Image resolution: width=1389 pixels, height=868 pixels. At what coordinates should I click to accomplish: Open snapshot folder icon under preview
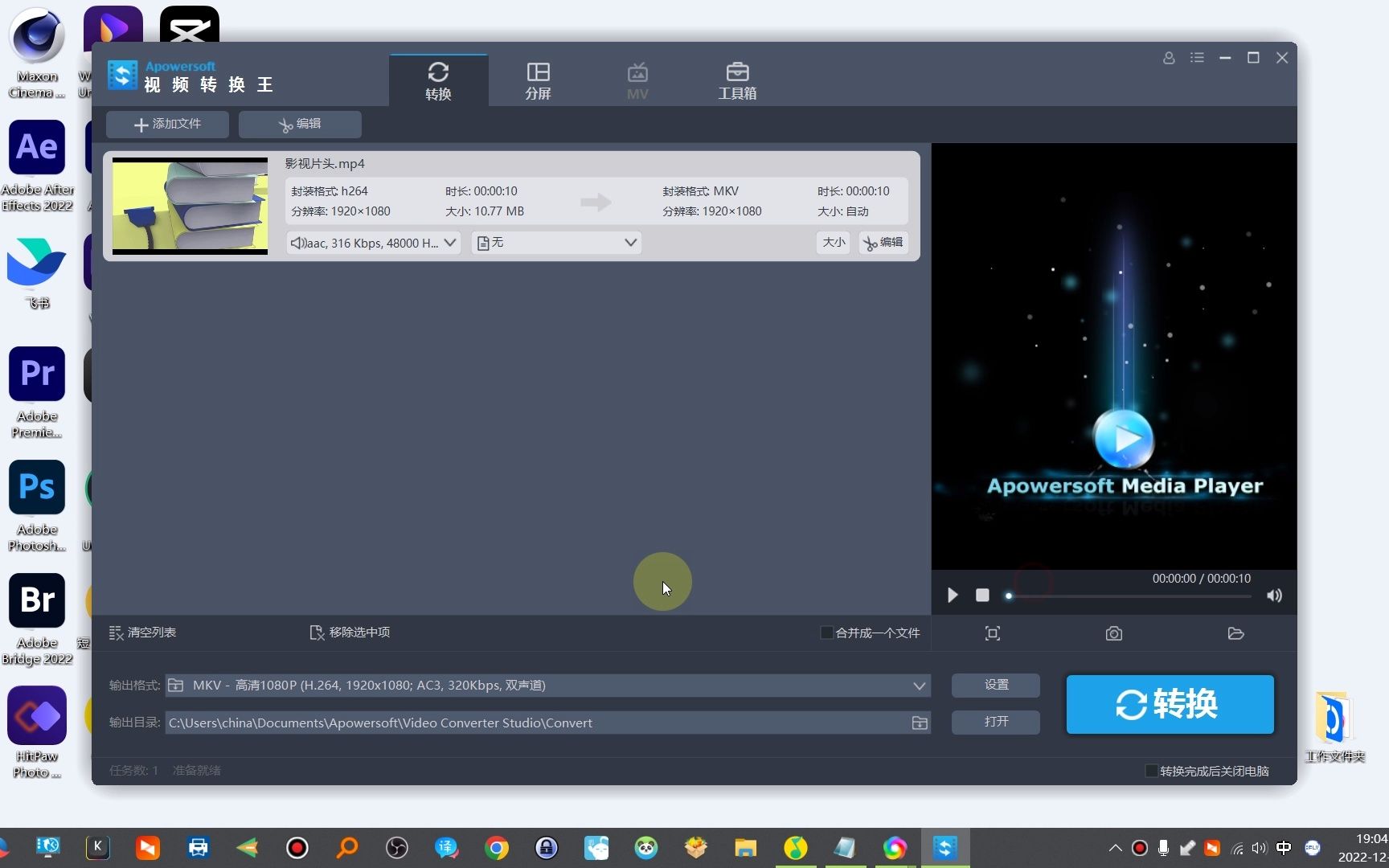point(1236,633)
